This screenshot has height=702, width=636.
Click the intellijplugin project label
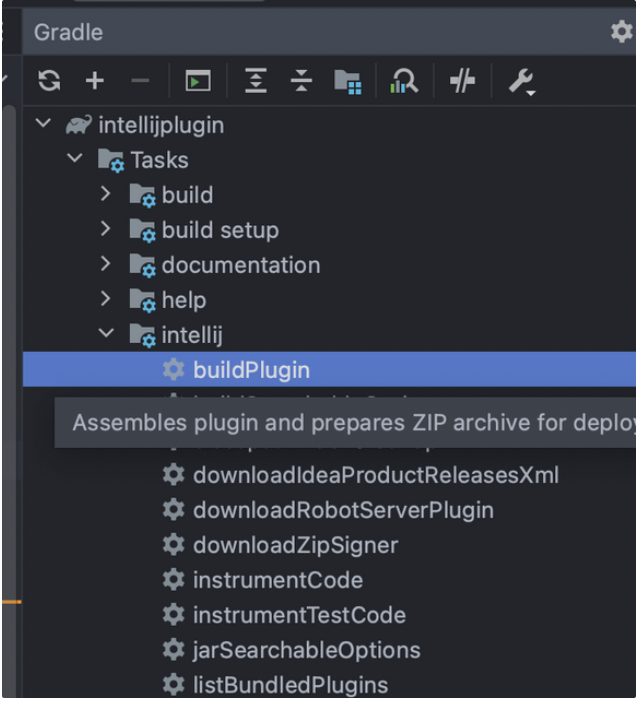pyautogui.click(x=161, y=125)
